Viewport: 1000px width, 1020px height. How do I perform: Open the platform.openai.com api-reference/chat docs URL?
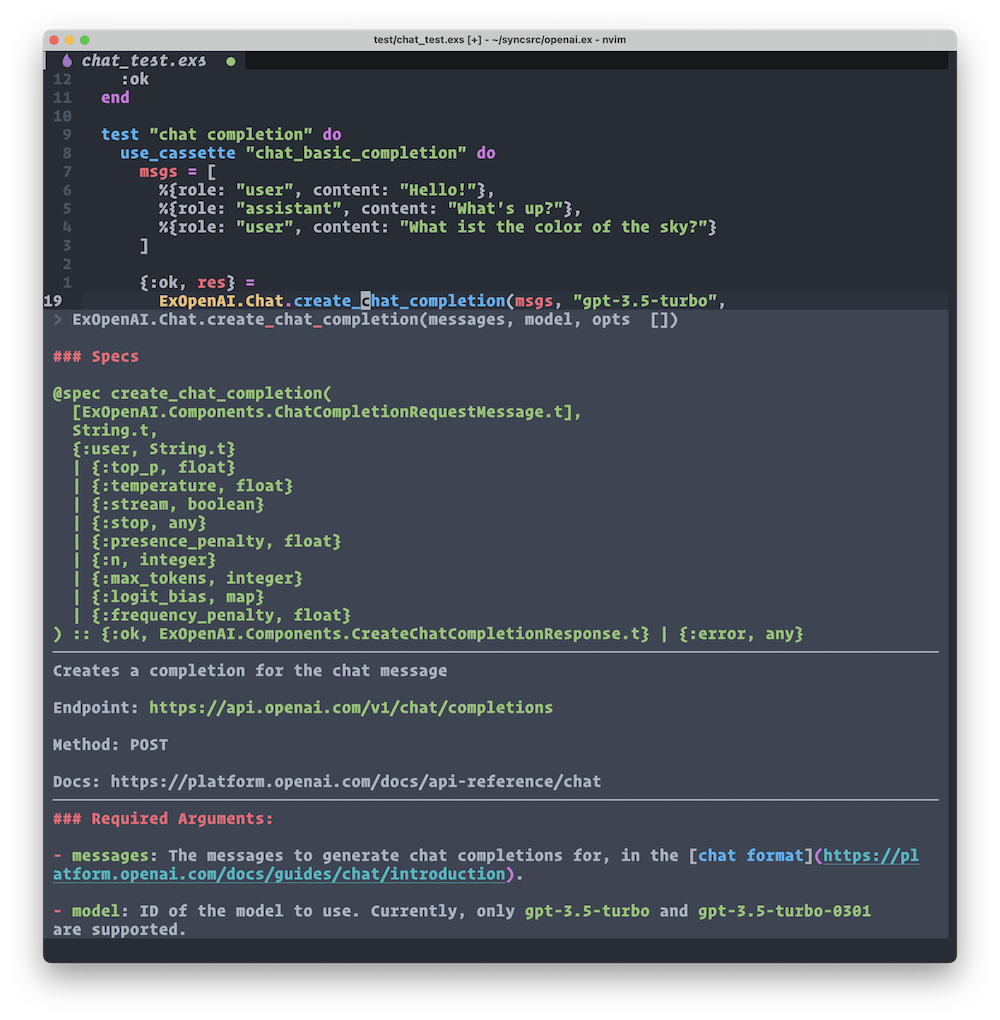click(355, 781)
